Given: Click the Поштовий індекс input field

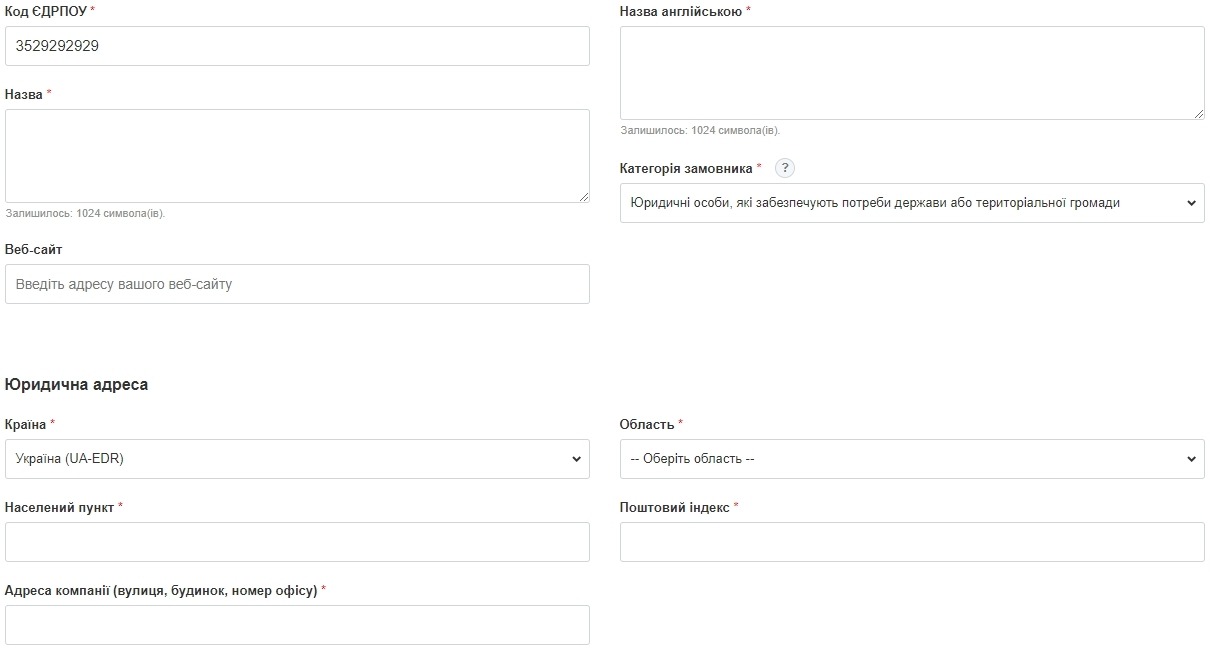Looking at the screenshot, I should click(x=912, y=542).
